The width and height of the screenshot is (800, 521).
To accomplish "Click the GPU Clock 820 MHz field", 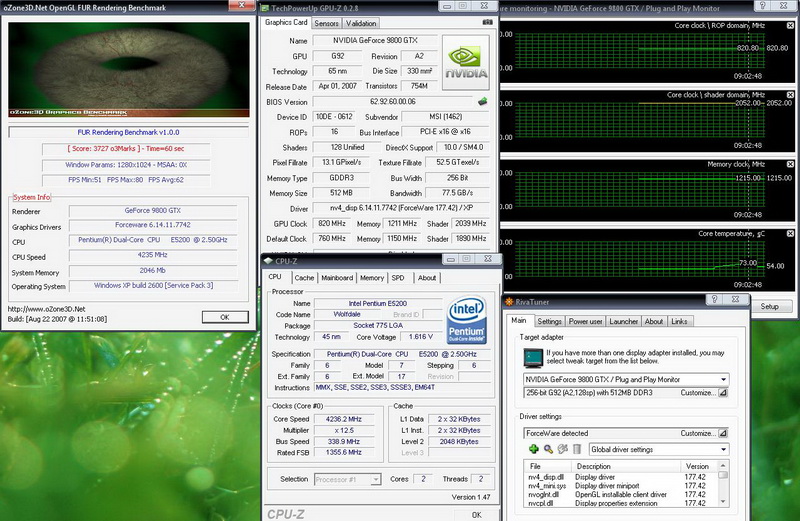I will (x=332, y=224).
